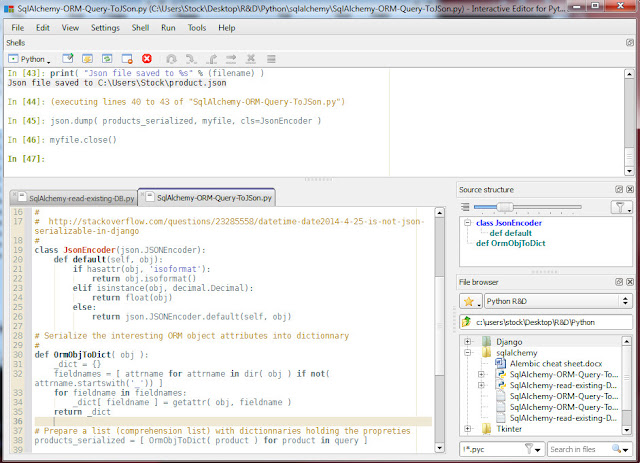
Task: Close the shell with the red X icon
Action: 147,59
